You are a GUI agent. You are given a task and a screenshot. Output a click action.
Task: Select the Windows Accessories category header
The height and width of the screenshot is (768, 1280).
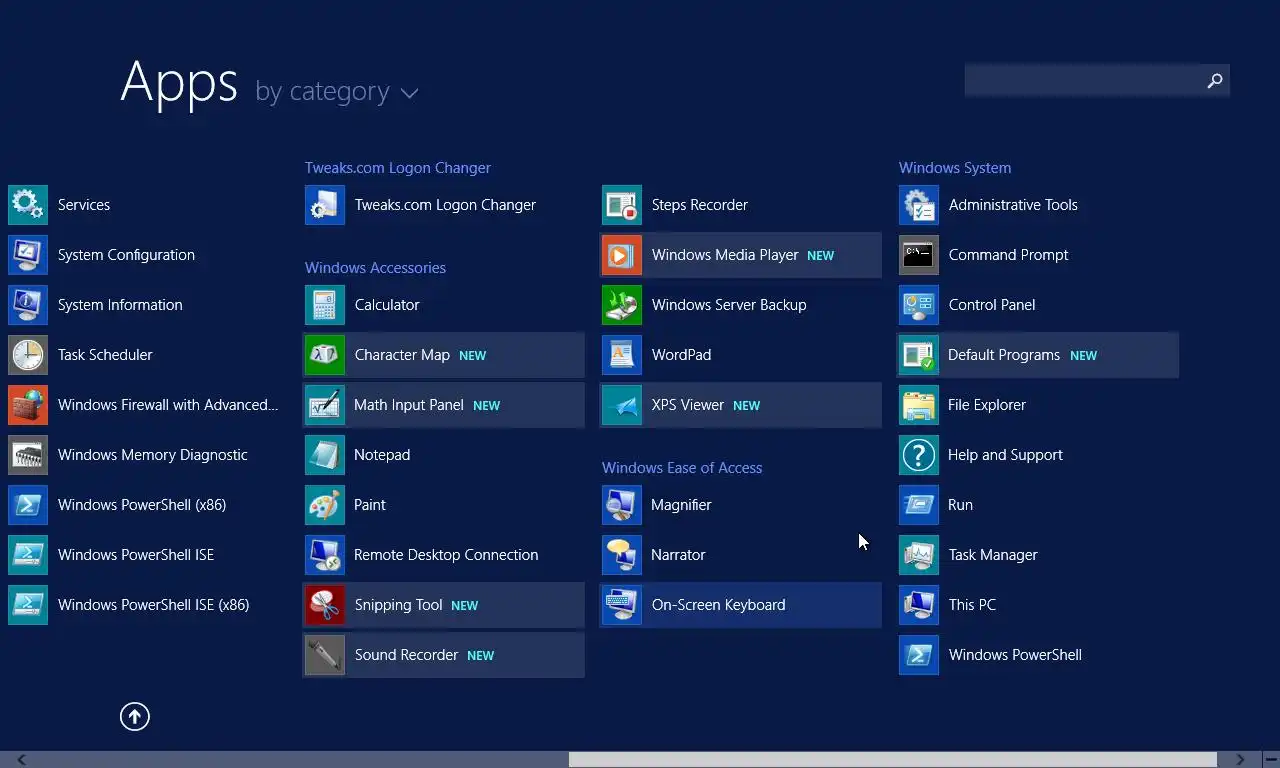pos(375,268)
